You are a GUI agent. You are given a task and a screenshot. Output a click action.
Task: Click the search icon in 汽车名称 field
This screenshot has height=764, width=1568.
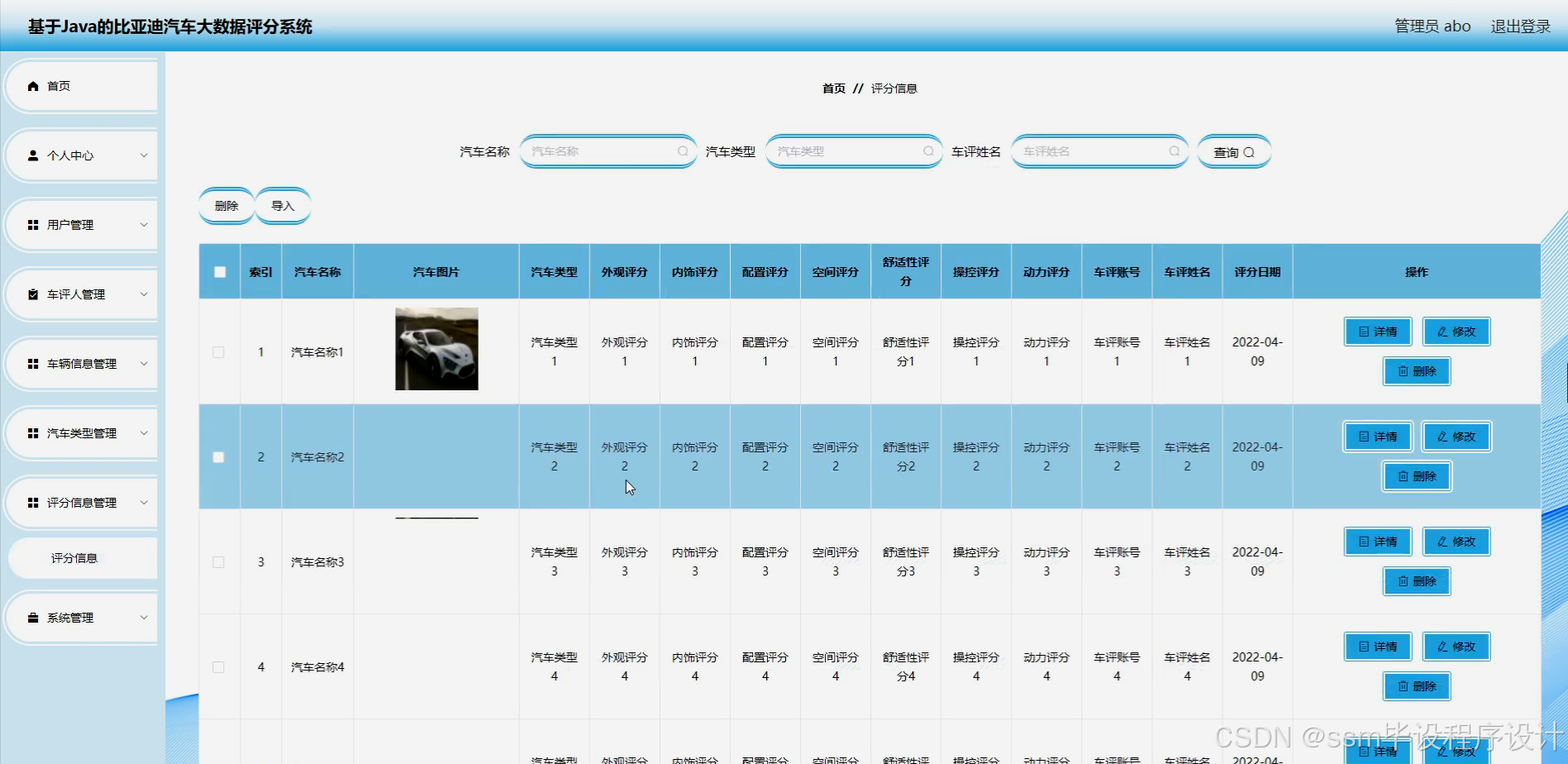pos(683,151)
